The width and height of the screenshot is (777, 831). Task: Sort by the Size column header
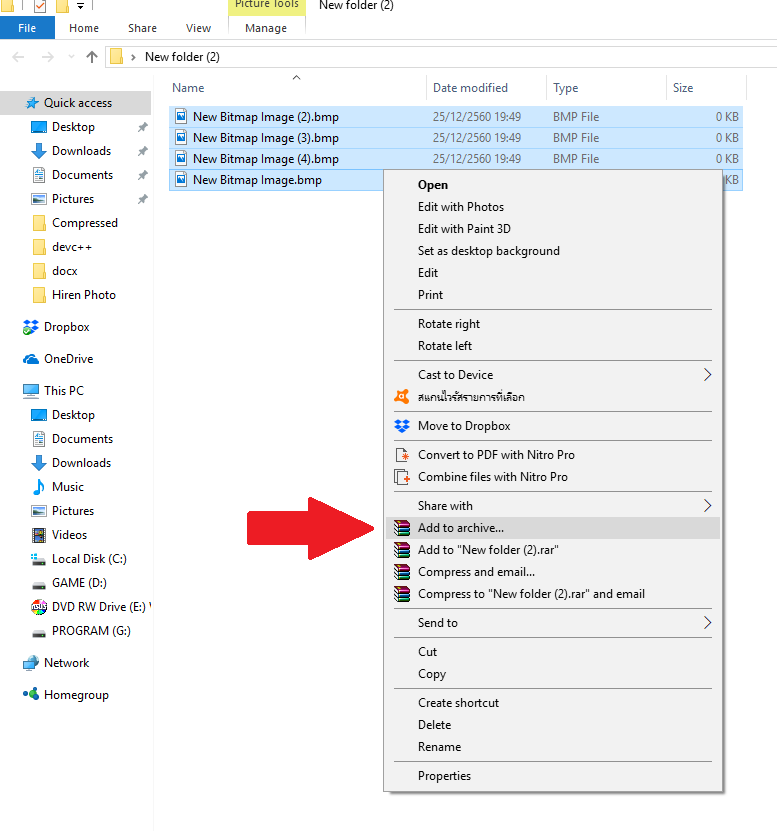[x=706, y=88]
